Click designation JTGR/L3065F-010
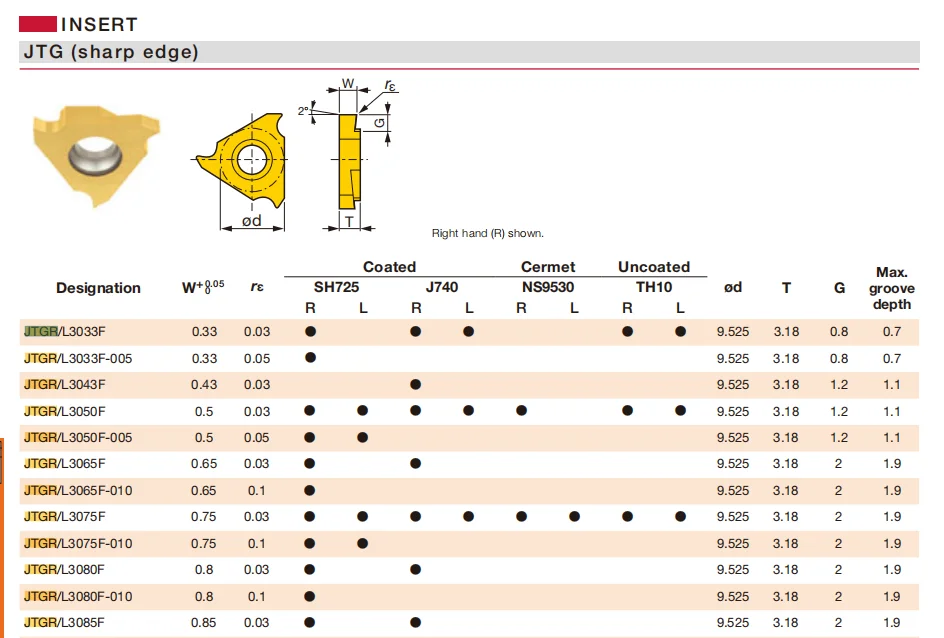 coord(78,491)
